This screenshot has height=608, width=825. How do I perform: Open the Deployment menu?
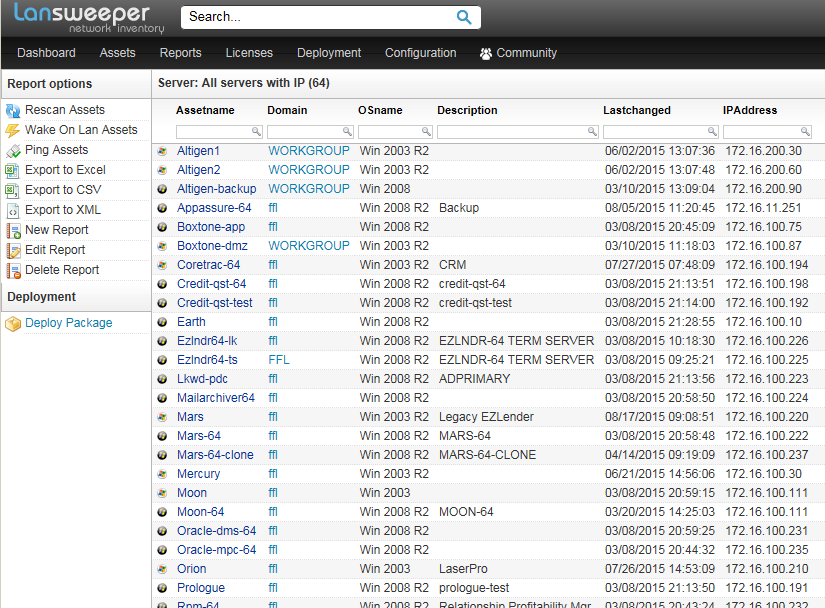point(329,53)
